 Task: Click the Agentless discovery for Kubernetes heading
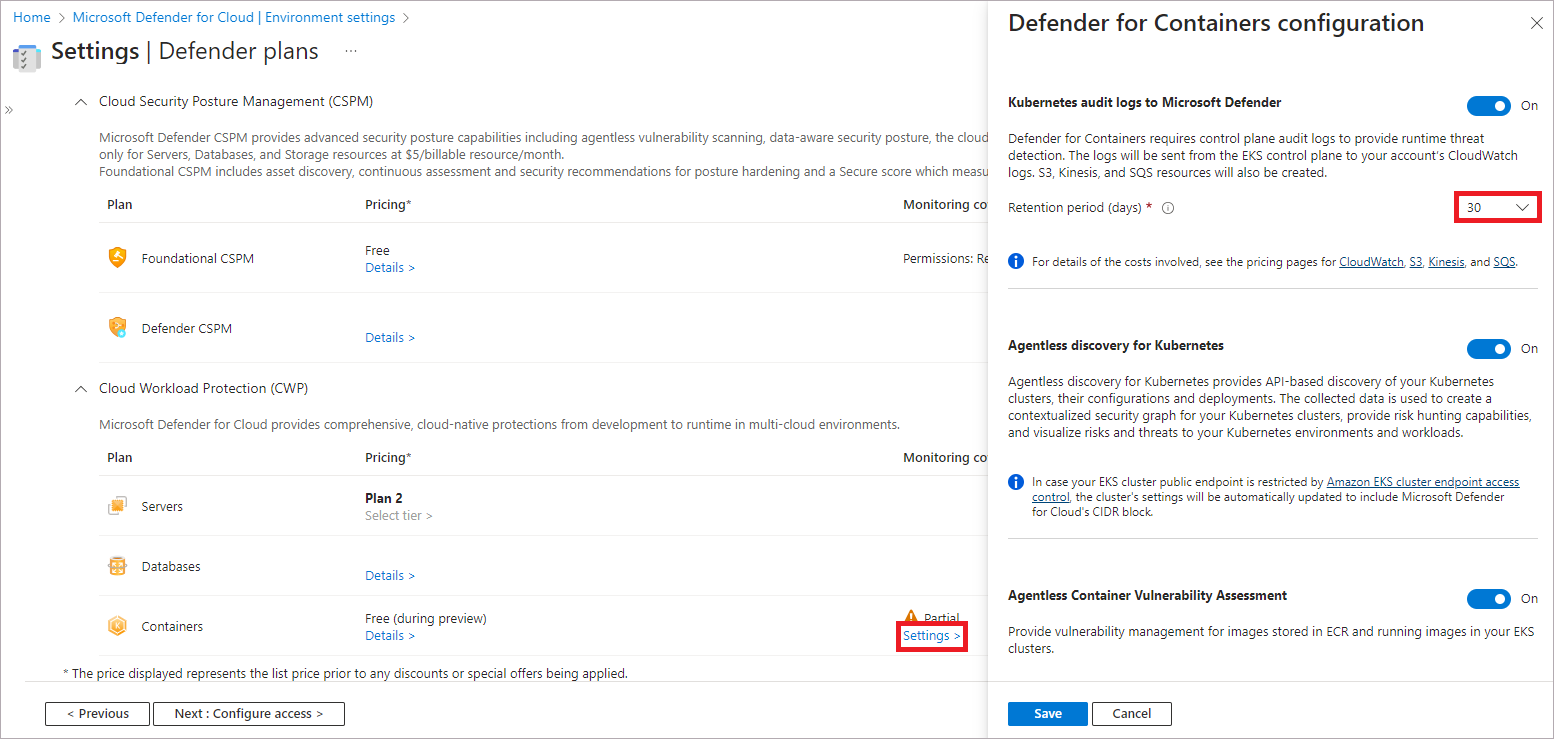(x=1116, y=346)
